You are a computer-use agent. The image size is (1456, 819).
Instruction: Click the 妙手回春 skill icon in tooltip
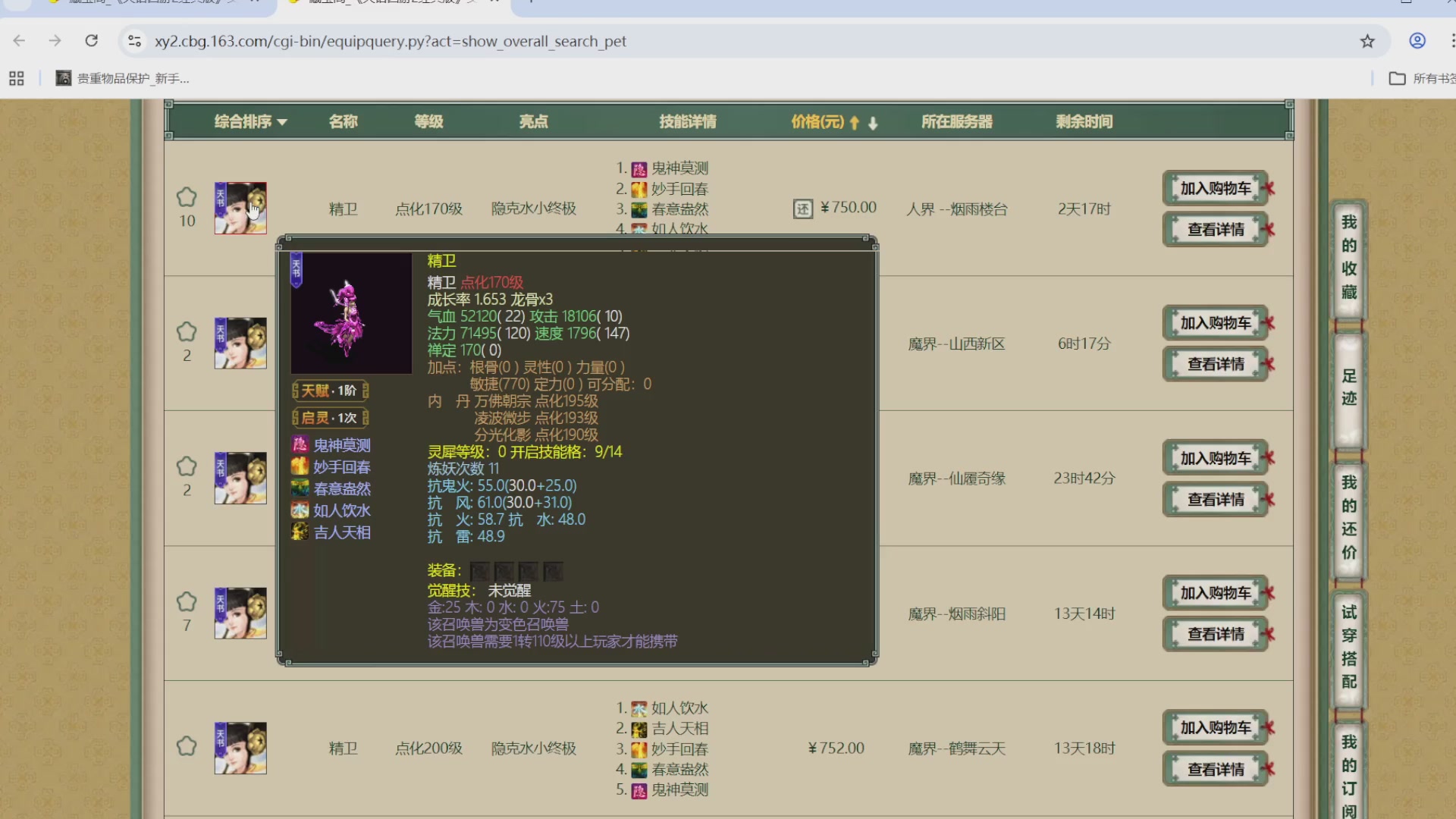point(300,466)
